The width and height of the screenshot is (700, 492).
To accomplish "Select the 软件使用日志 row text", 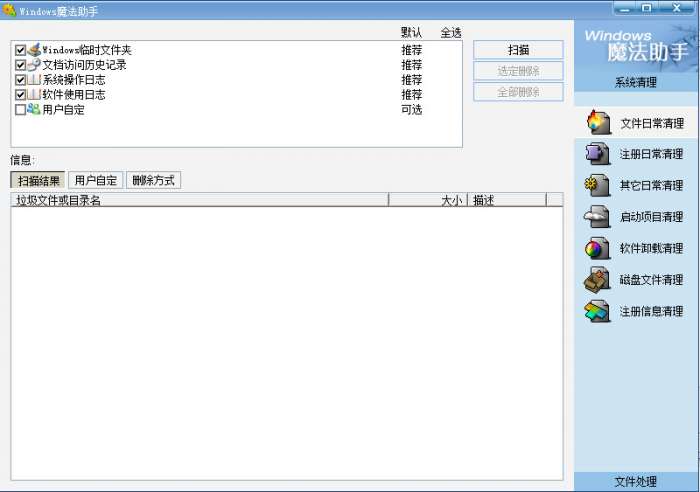I will (74, 95).
